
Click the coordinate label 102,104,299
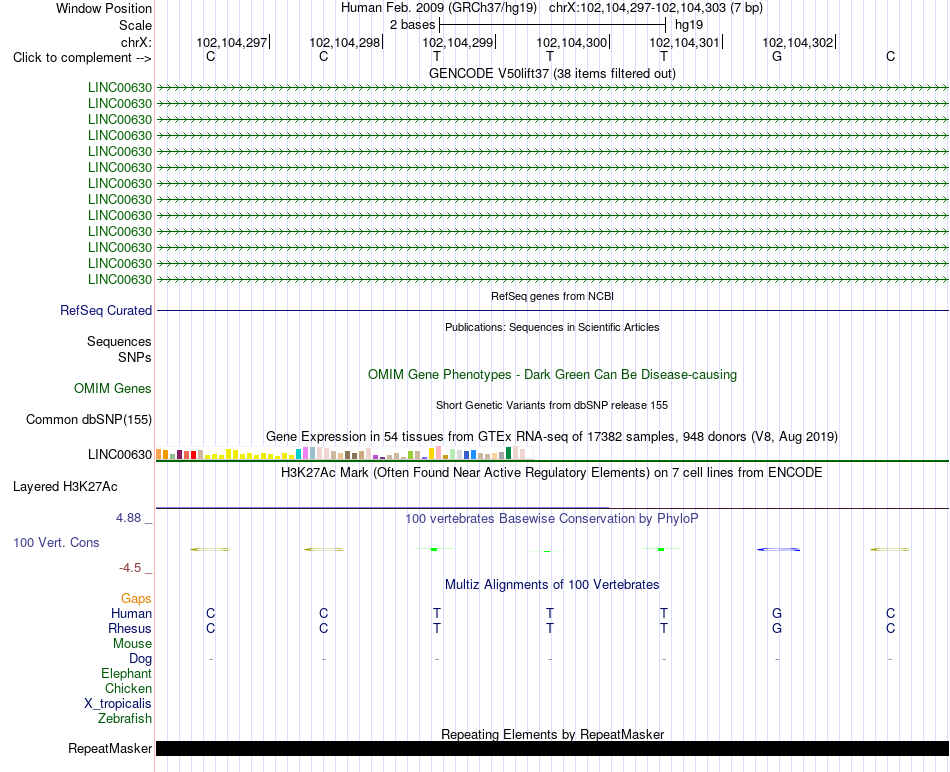point(457,42)
